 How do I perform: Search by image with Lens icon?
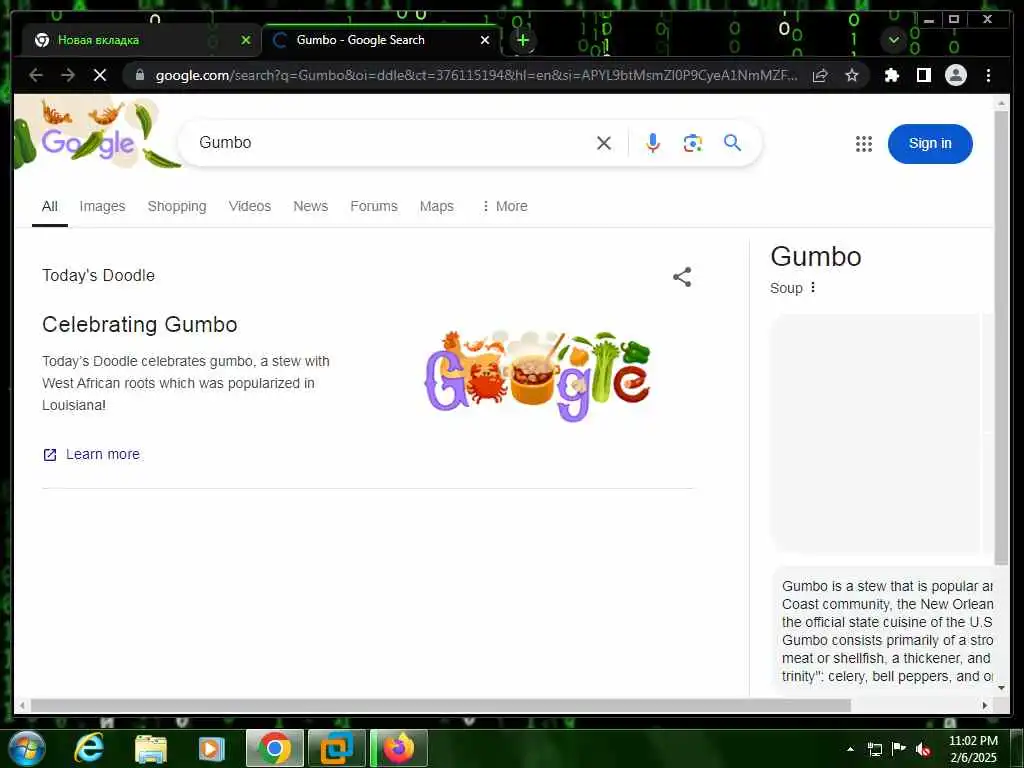(x=692, y=143)
